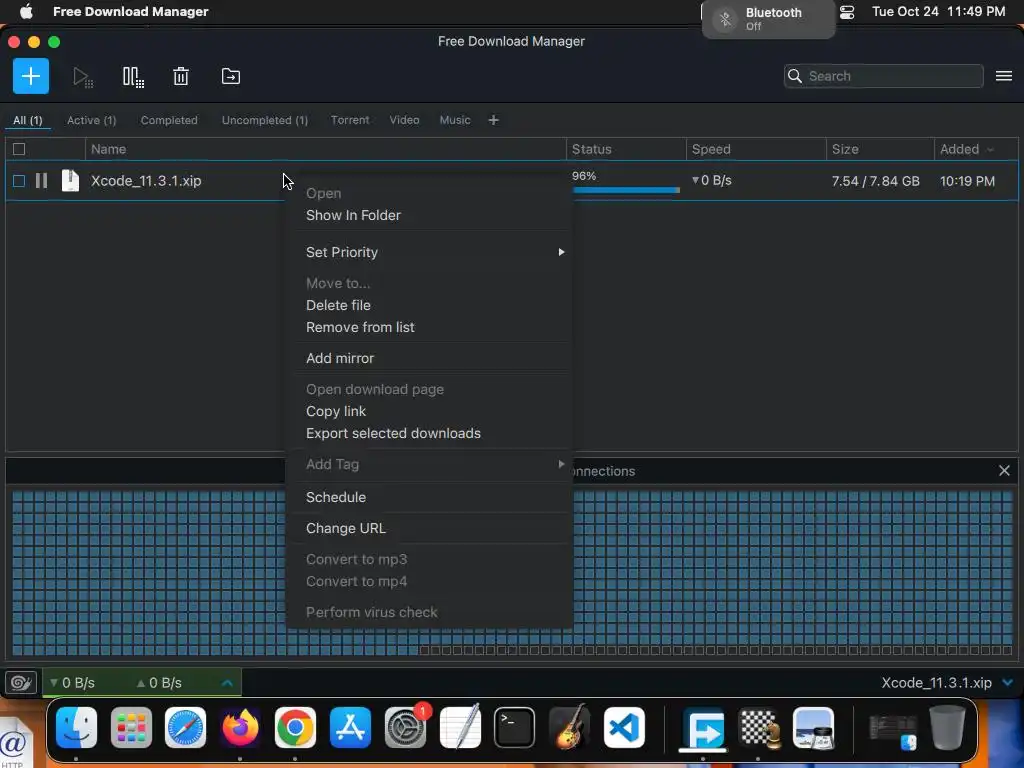Switch to the Uncompleted (1) tab

264,120
